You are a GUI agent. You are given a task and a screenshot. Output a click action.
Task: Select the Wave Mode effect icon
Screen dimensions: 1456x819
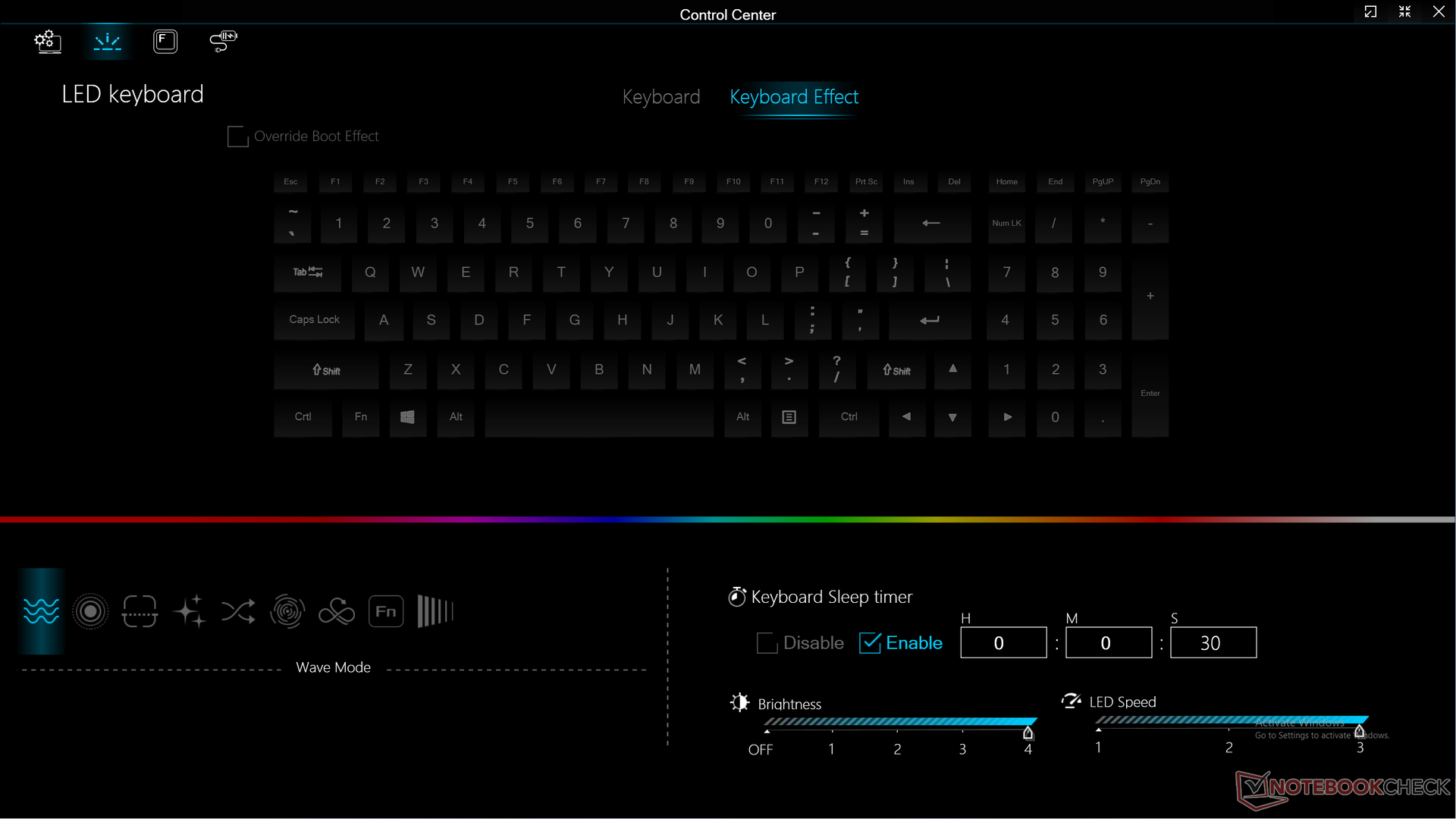click(42, 611)
